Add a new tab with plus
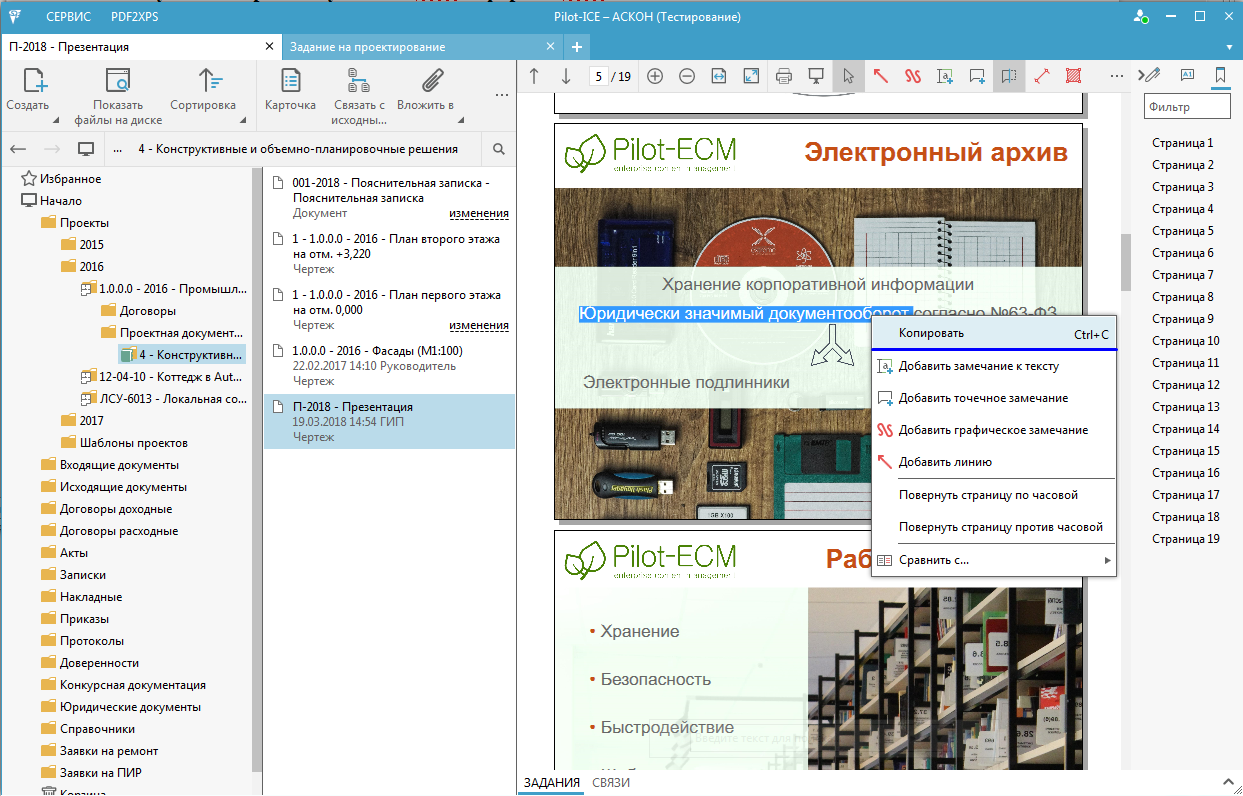 click(x=577, y=47)
